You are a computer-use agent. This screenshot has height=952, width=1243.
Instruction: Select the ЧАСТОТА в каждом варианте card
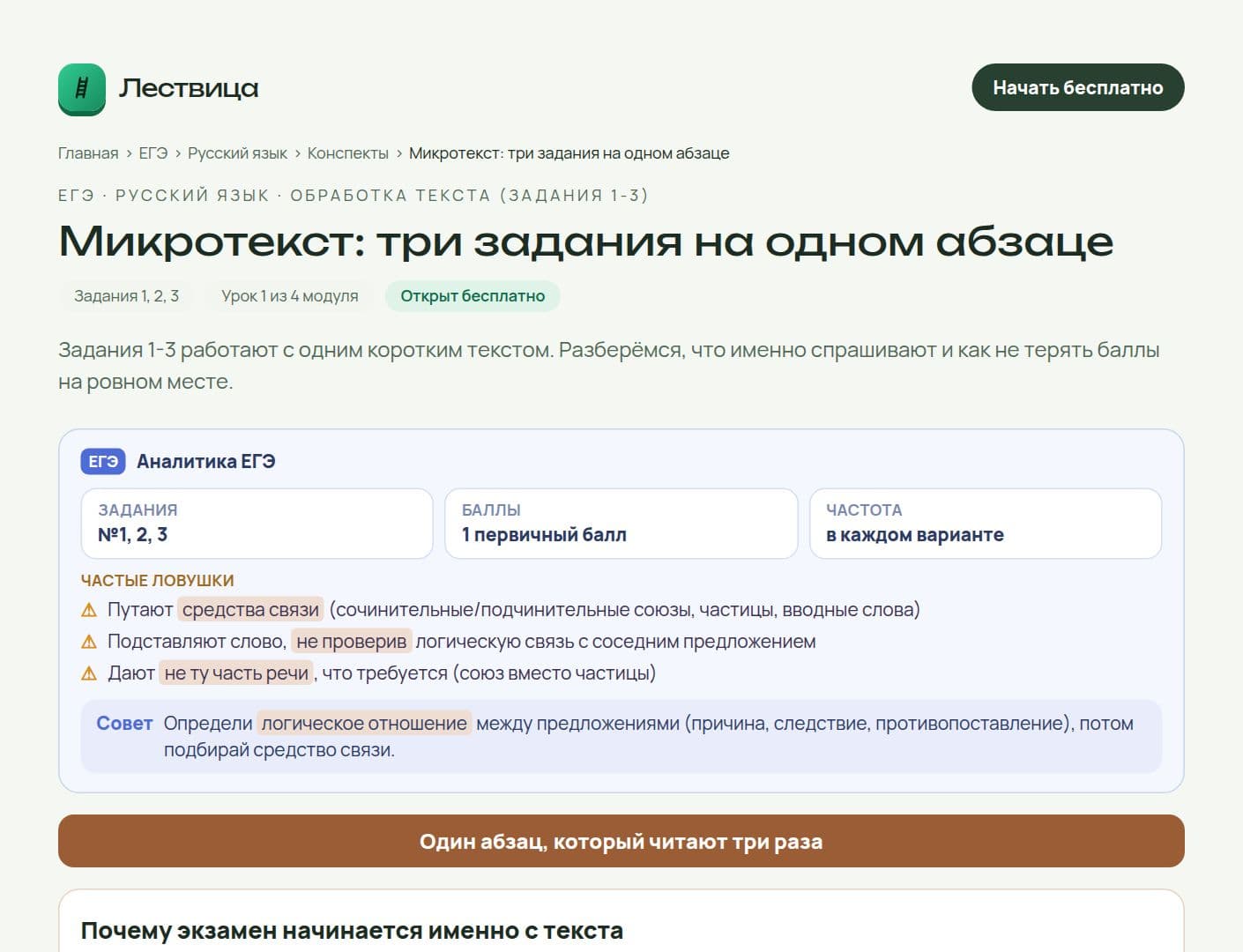pos(986,524)
